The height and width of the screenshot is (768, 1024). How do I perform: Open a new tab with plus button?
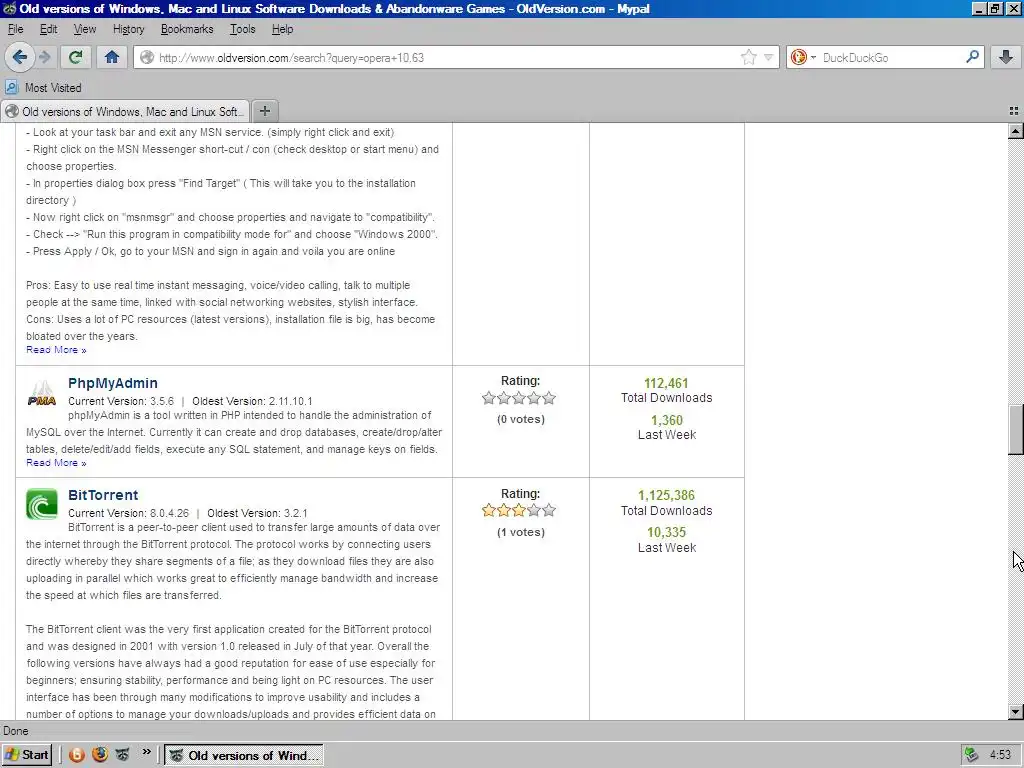[x=264, y=111]
